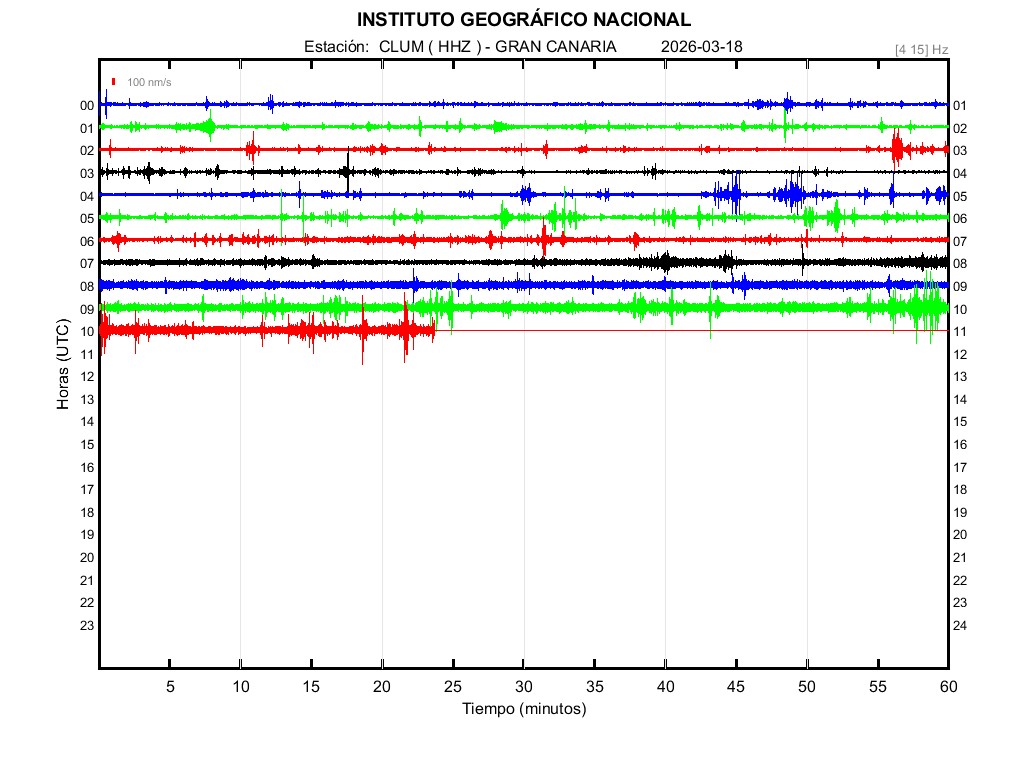Screen dimensions: 1024x768
Task: Click the 60 minute tick label
Action: tap(948, 686)
